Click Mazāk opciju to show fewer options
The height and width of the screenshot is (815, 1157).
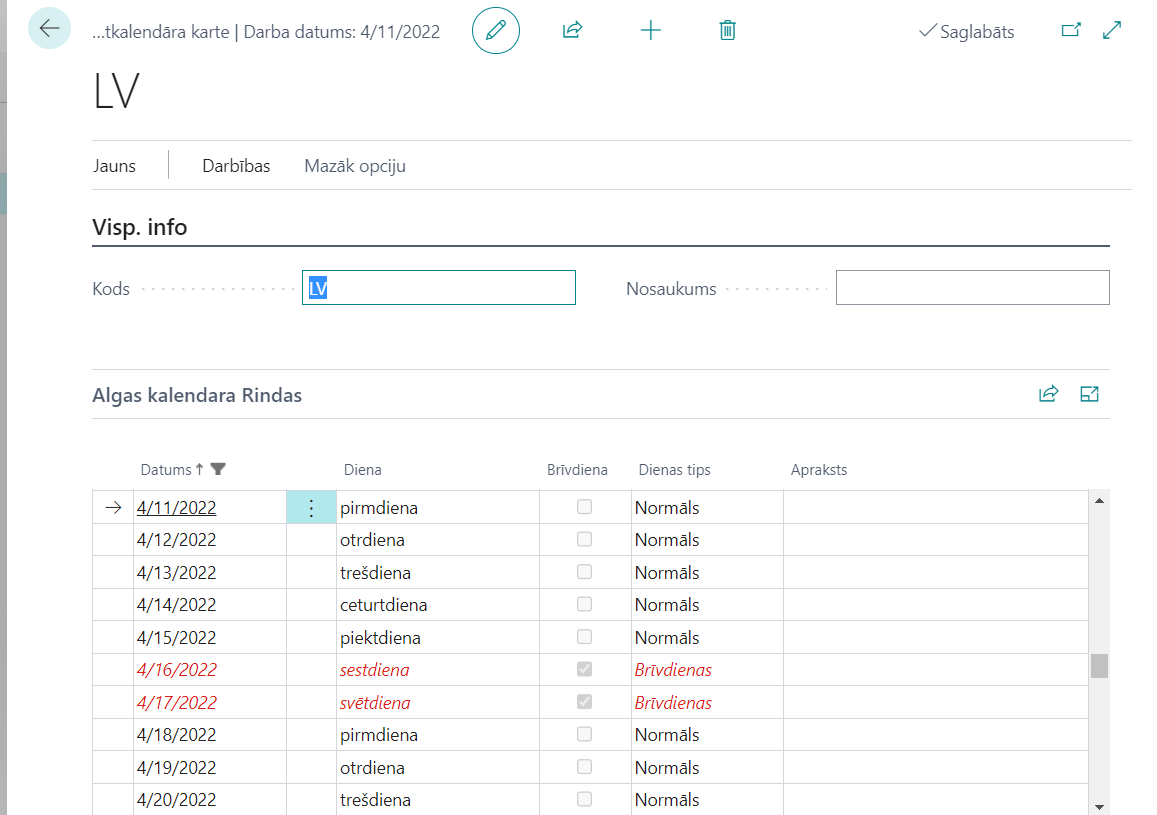355,166
